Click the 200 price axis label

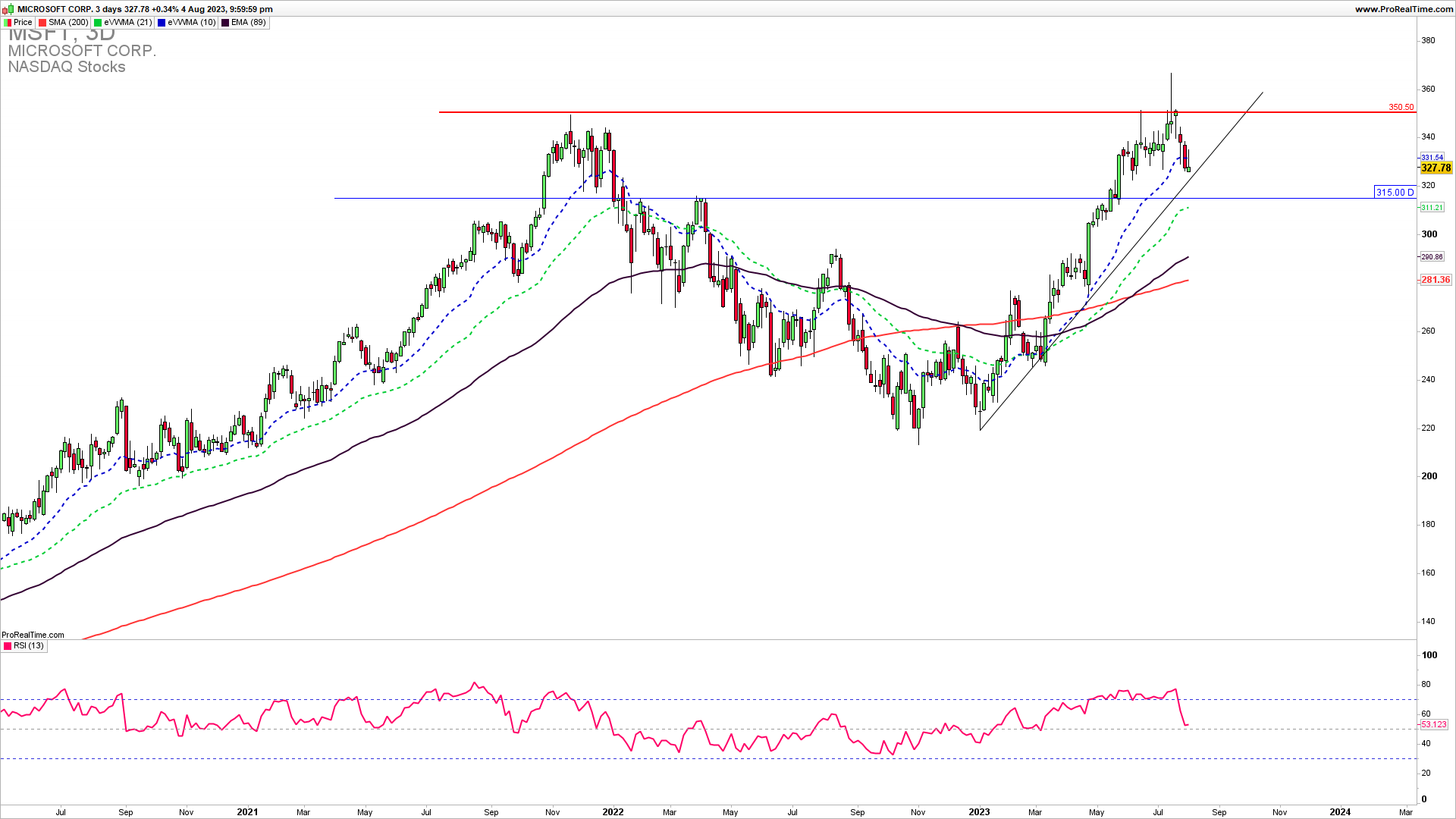pos(1429,476)
